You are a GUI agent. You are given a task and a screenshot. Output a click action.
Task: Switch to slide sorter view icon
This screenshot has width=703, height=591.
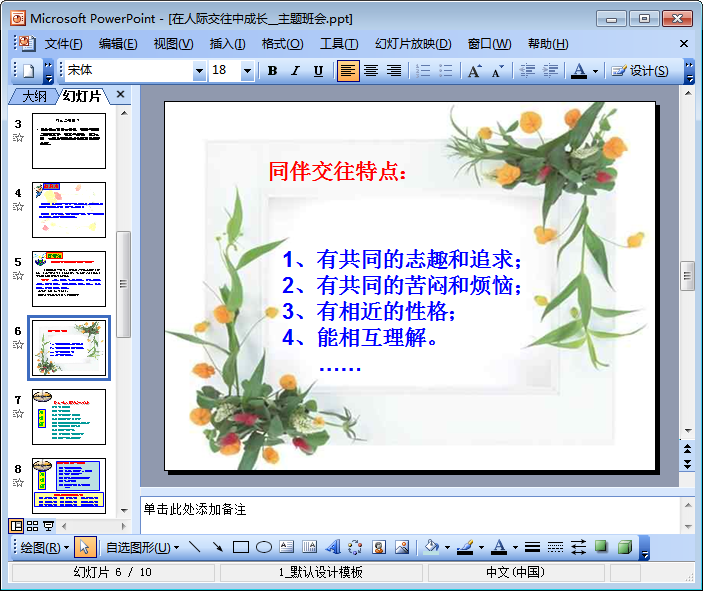tap(33, 526)
